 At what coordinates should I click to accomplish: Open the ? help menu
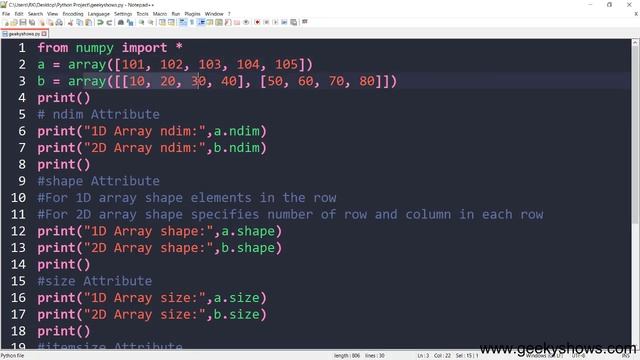click(x=229, y=14)
